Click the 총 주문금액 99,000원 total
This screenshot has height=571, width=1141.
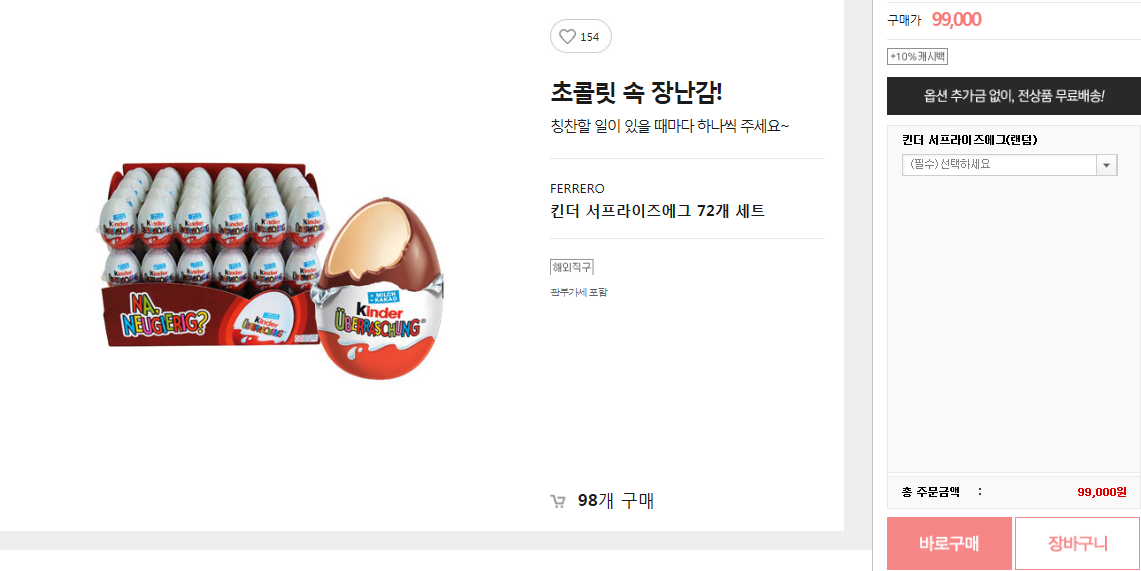point(1014,492)
